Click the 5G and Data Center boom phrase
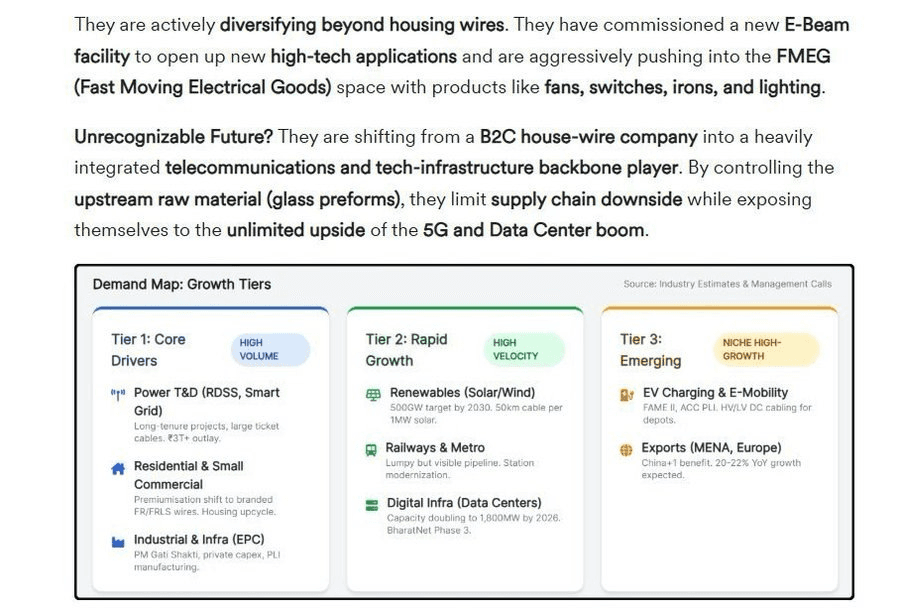Screen dimensions: 900x612 coord(534,230)
